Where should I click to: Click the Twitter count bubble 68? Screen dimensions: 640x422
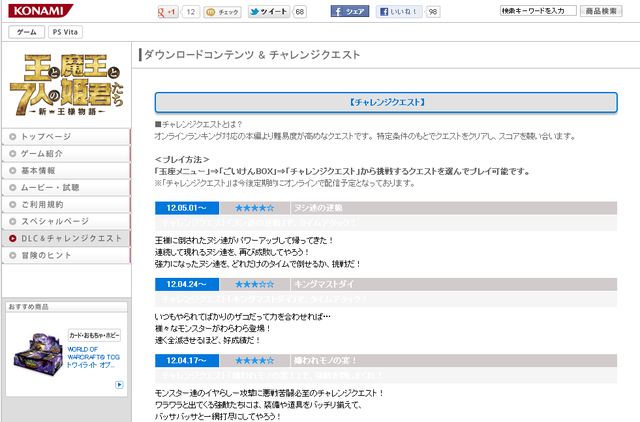[300, 12]
